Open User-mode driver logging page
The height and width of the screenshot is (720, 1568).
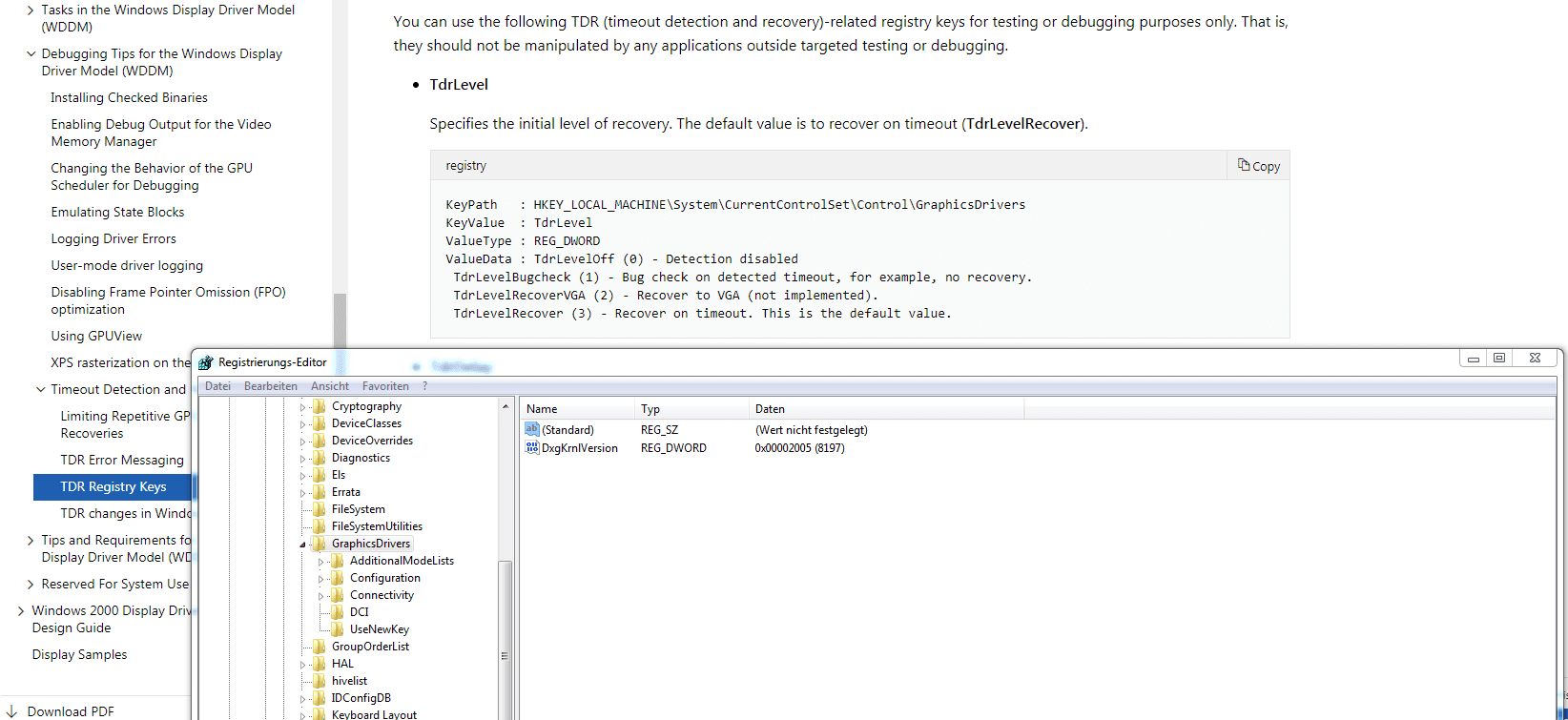[x=127, y=265]
